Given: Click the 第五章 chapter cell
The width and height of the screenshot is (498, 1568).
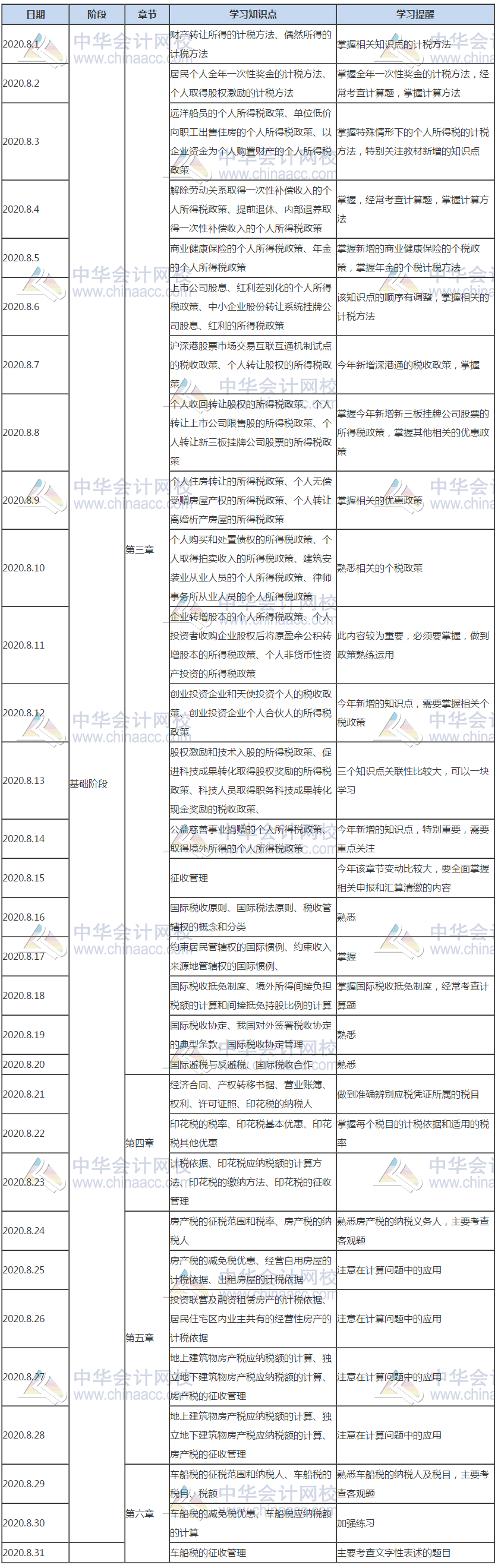Looking at the screenshot, I should pos(147,1338).
